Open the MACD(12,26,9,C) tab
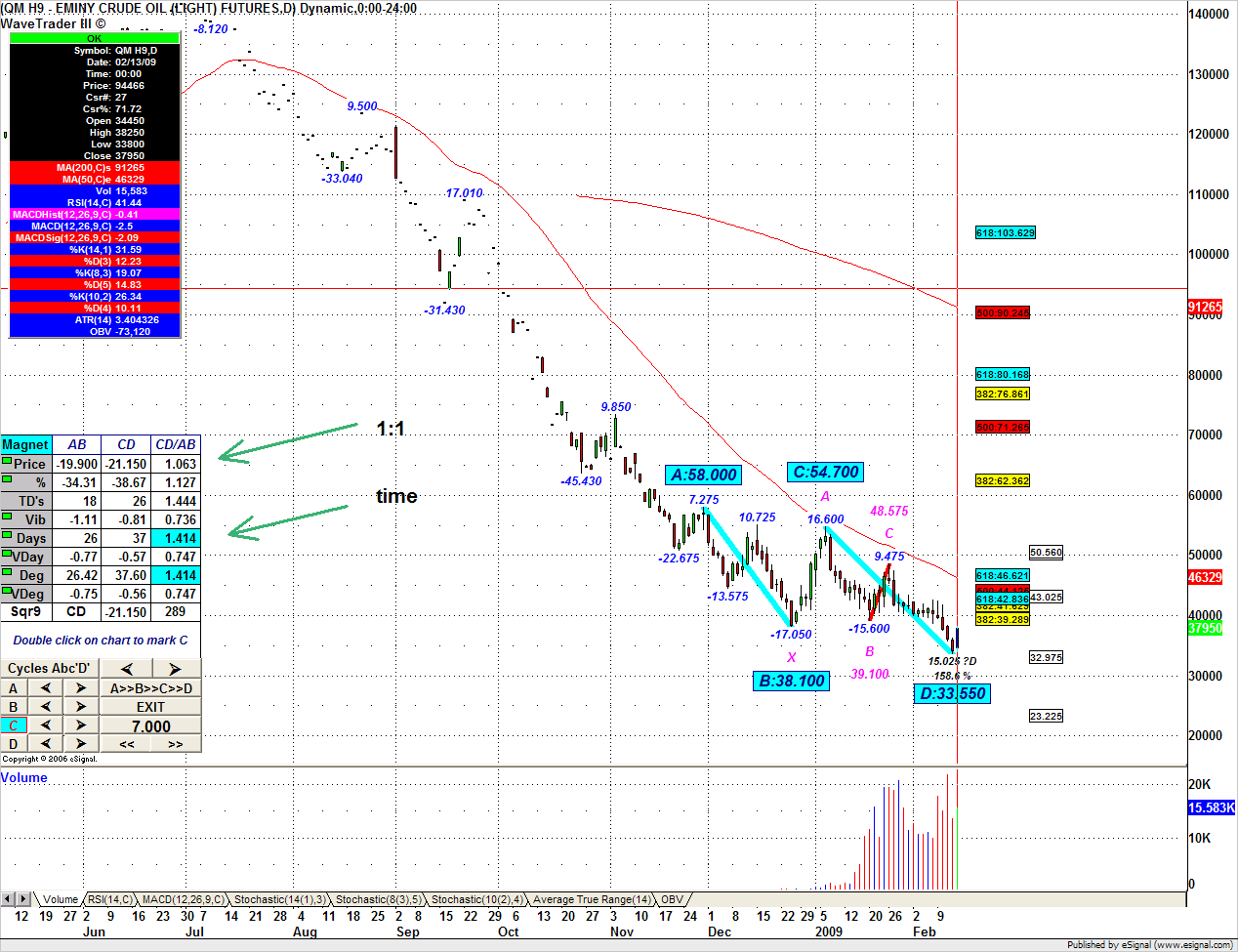Viewport: 1238px width, 952px height. click(x=184, y=899)
